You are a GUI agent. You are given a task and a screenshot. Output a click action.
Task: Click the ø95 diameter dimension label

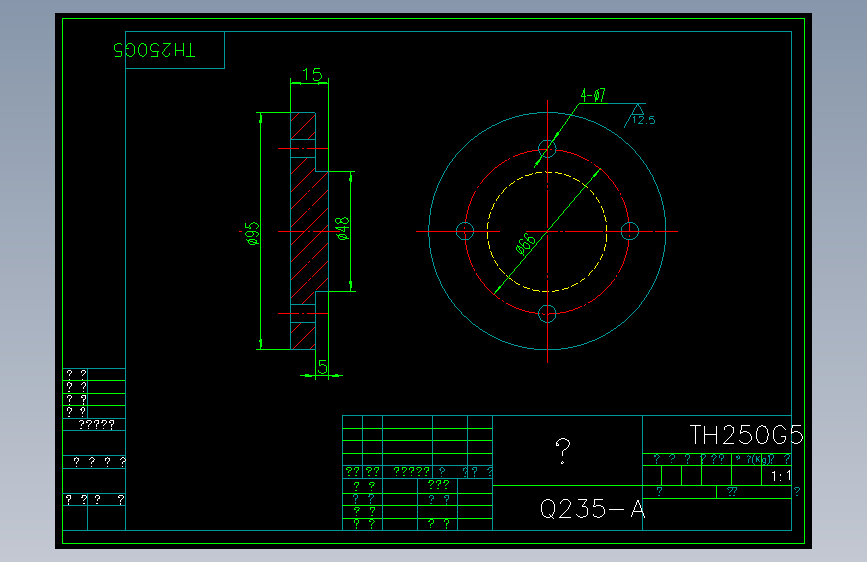(252, 233)
